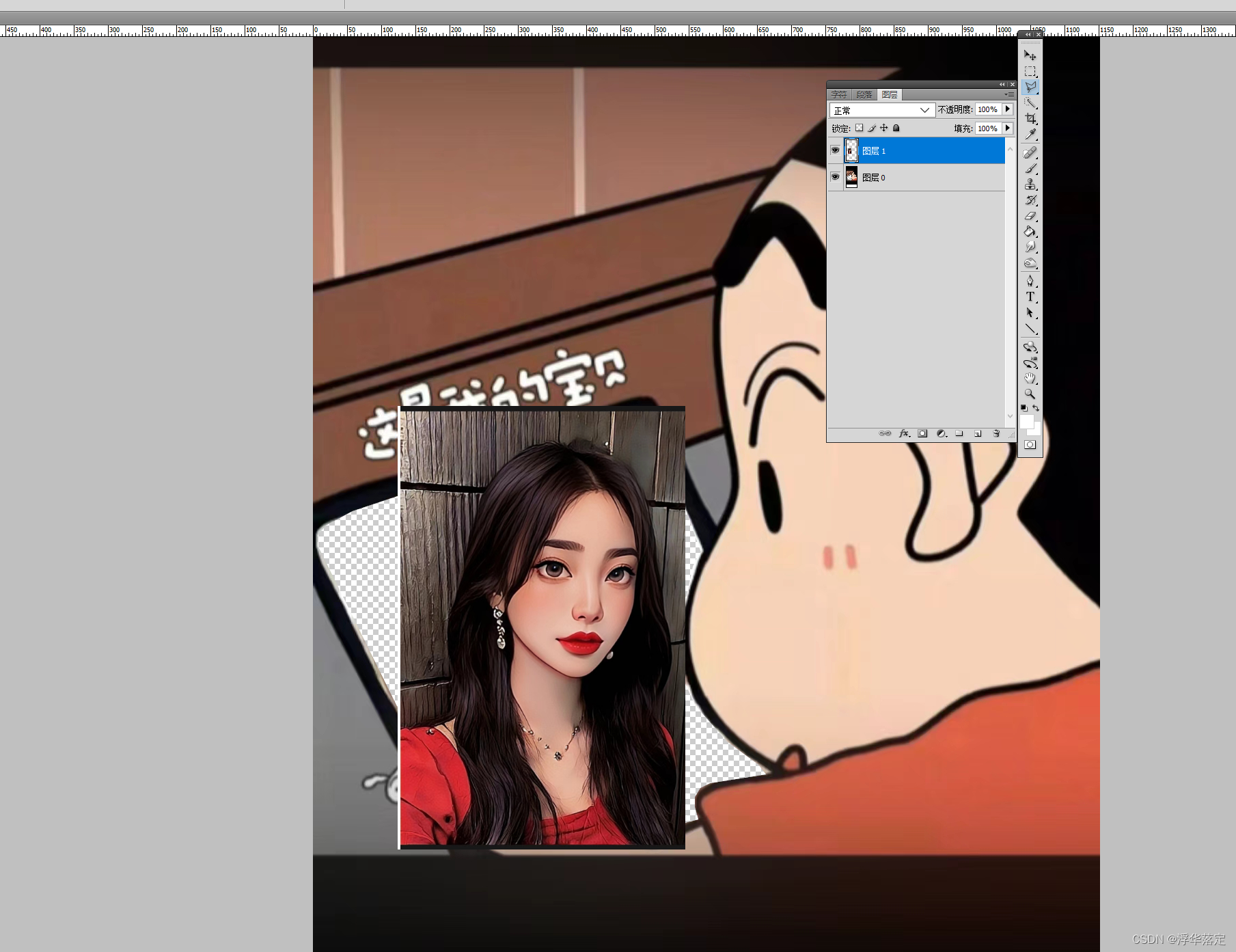Hide 图层 0 with its eye icon
The height and width of the screenshot is (952, 1236).
click(x=835, y=177)
